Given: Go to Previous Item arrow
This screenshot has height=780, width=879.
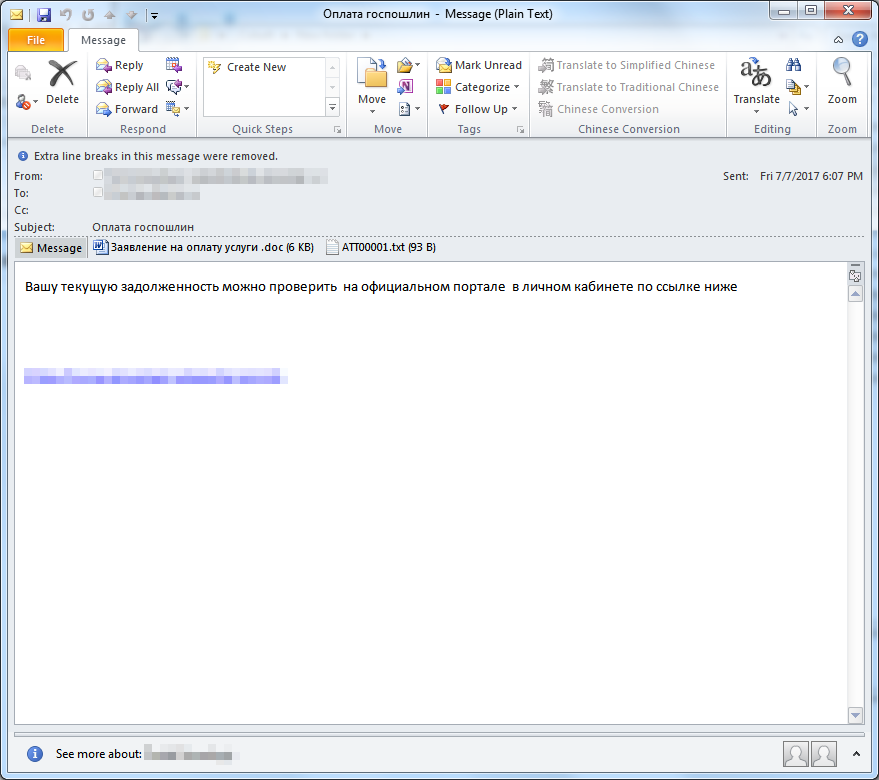Looking at the screenshot, I should point(110,15).
